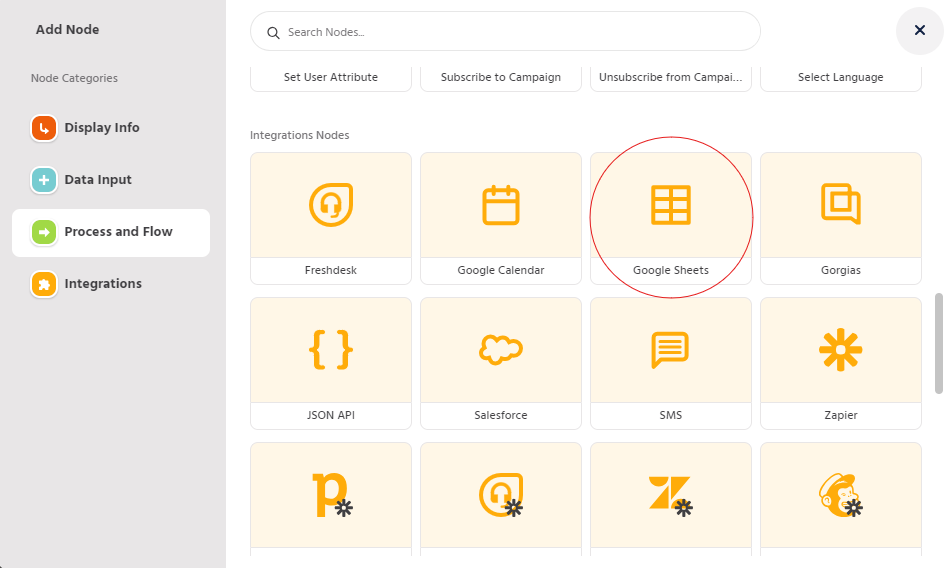Select the Process and Flow category
947x568 pixels.
[x=117, y=232]
